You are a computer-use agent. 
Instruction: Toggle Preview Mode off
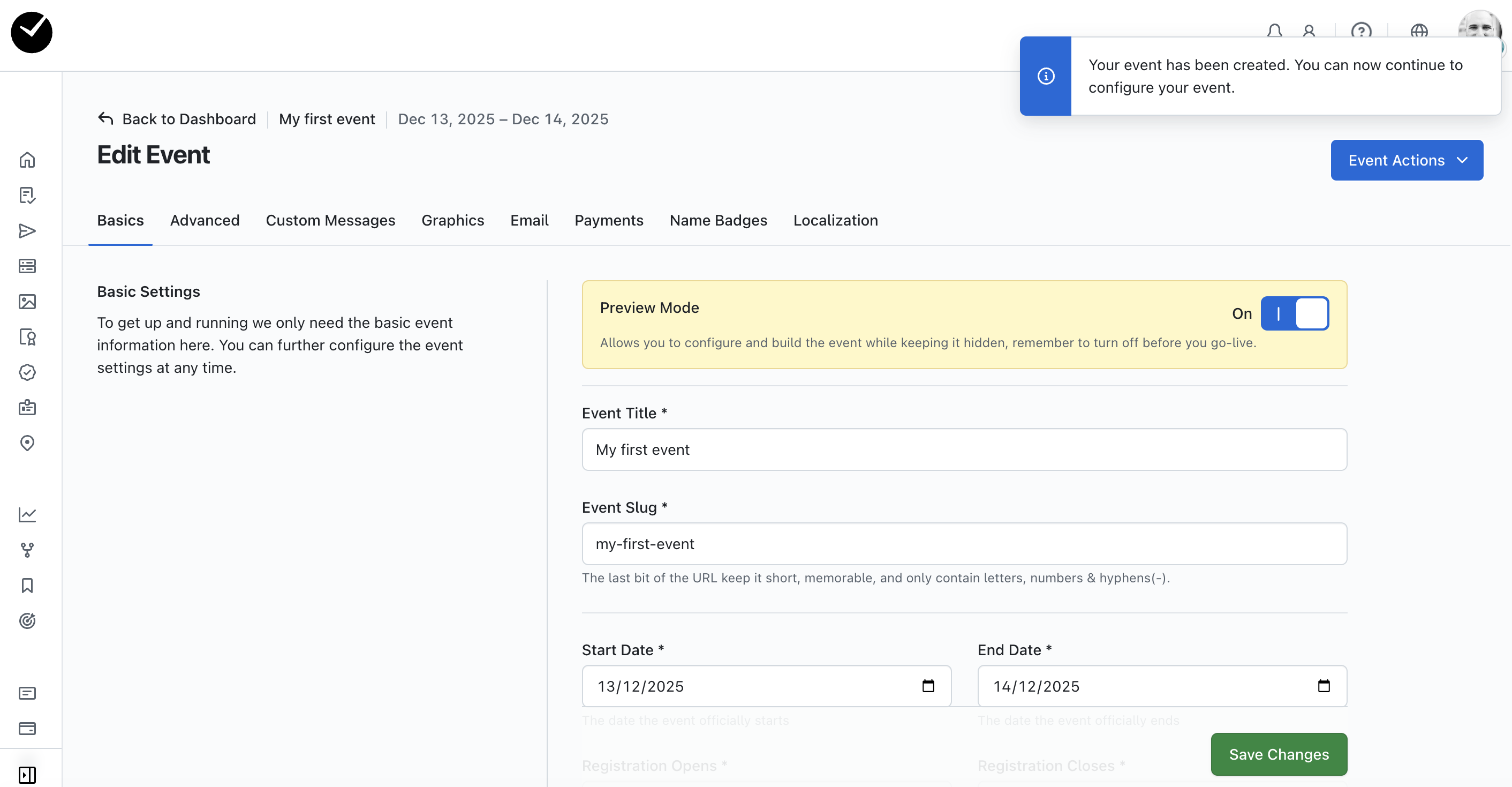click(x=1294, y=313)
